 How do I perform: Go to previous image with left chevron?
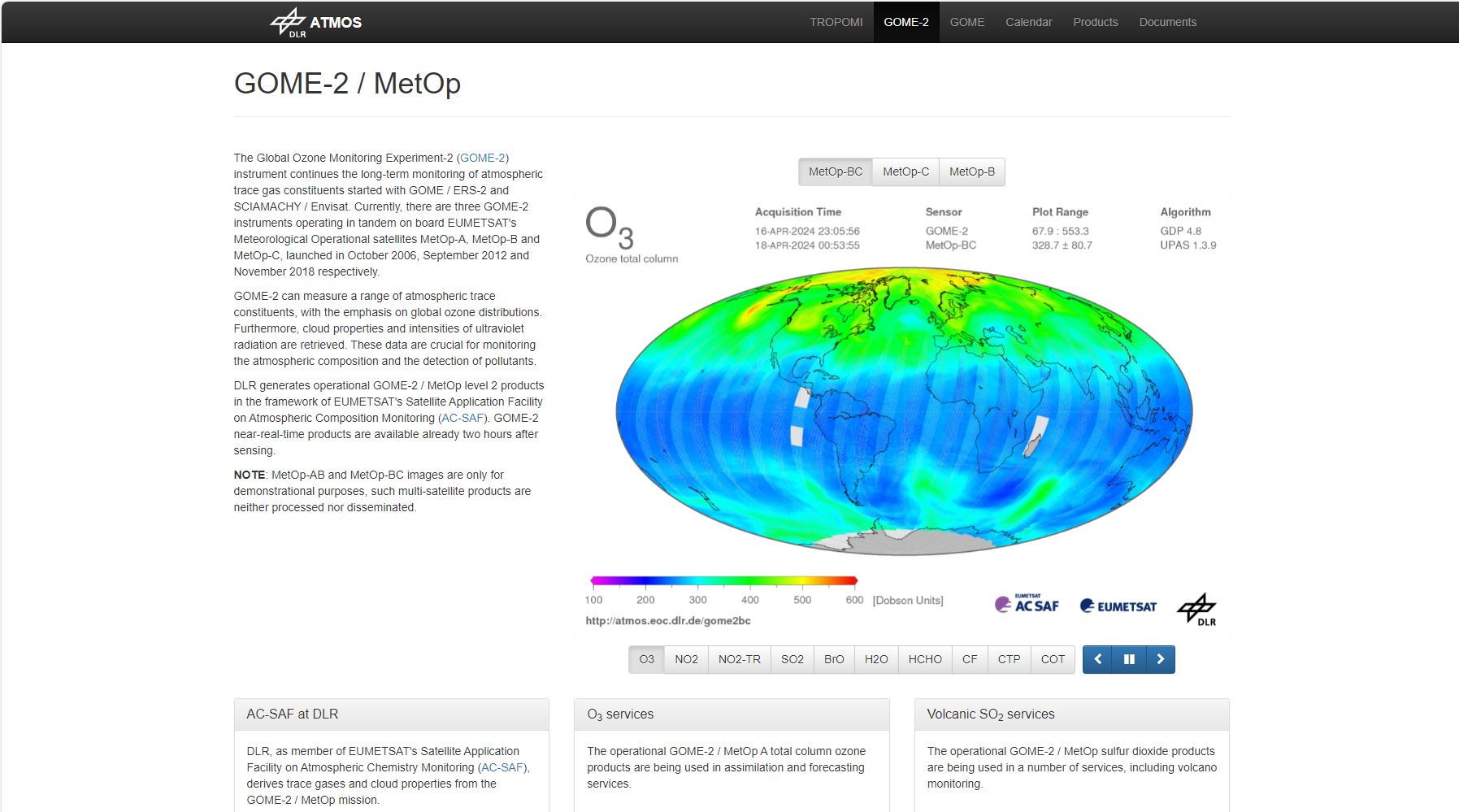pyautogui.click(x=1098, y=659)
